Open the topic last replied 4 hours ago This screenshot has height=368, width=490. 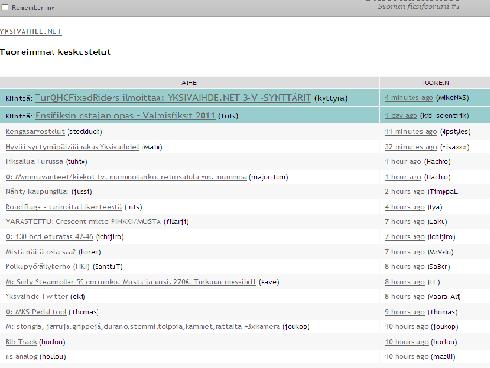pyautogui.click(x=64, y=207)
